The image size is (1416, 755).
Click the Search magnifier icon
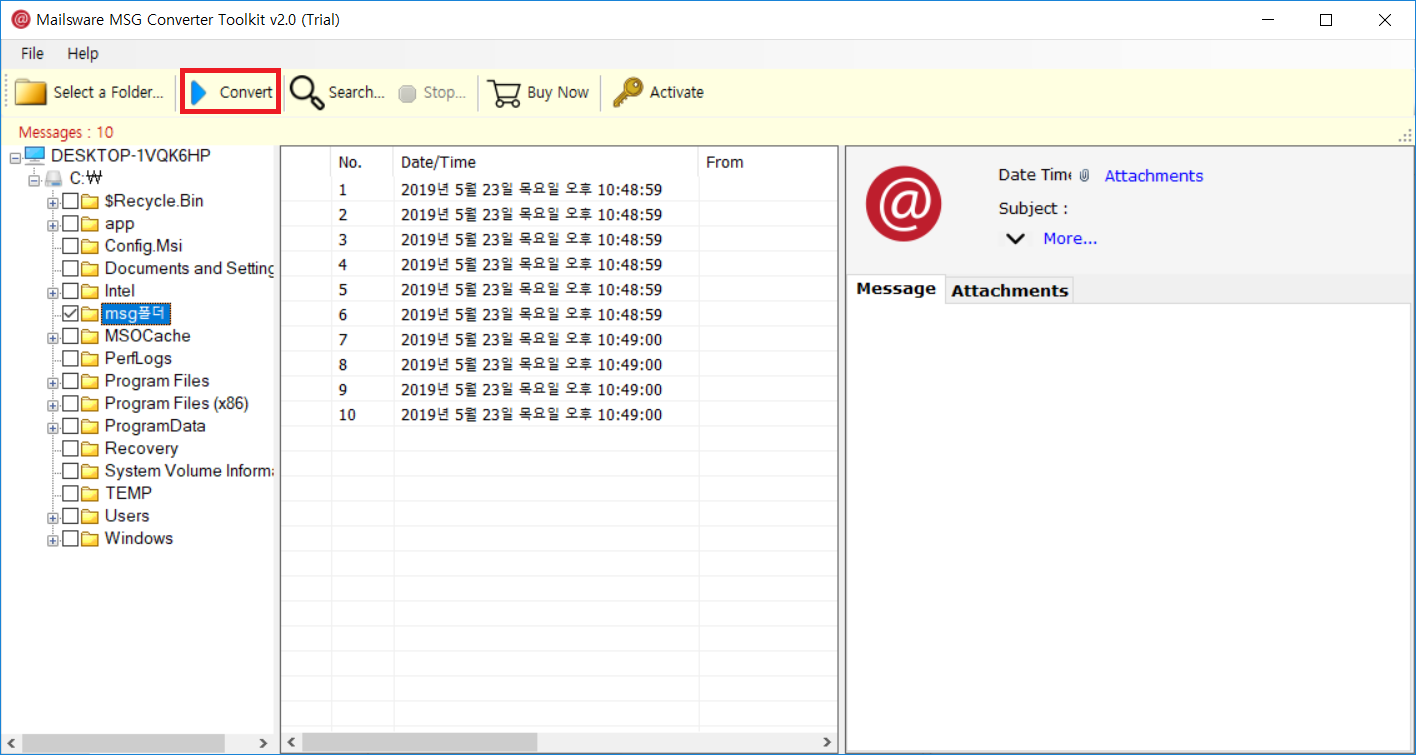[306, 93]
